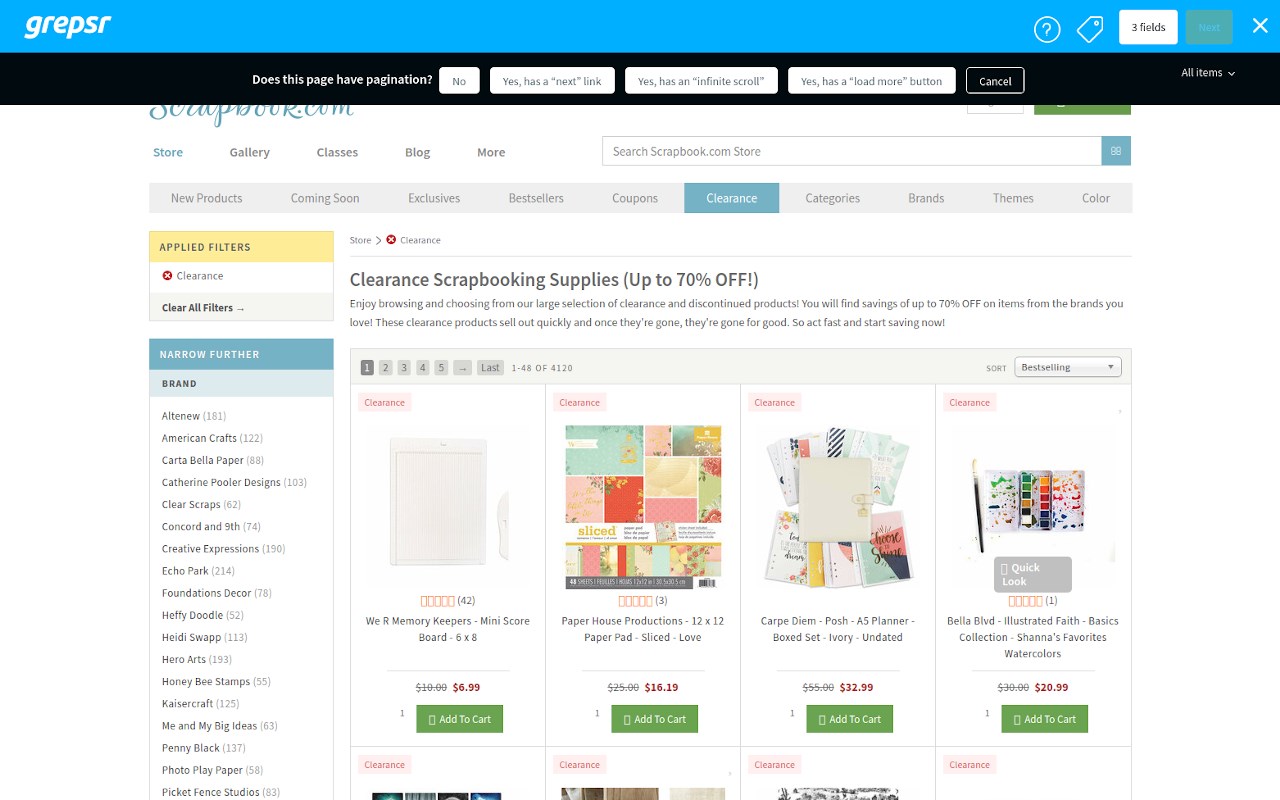
Task: Cancel the pagination prompt
Action: click(x=995, y=81)
